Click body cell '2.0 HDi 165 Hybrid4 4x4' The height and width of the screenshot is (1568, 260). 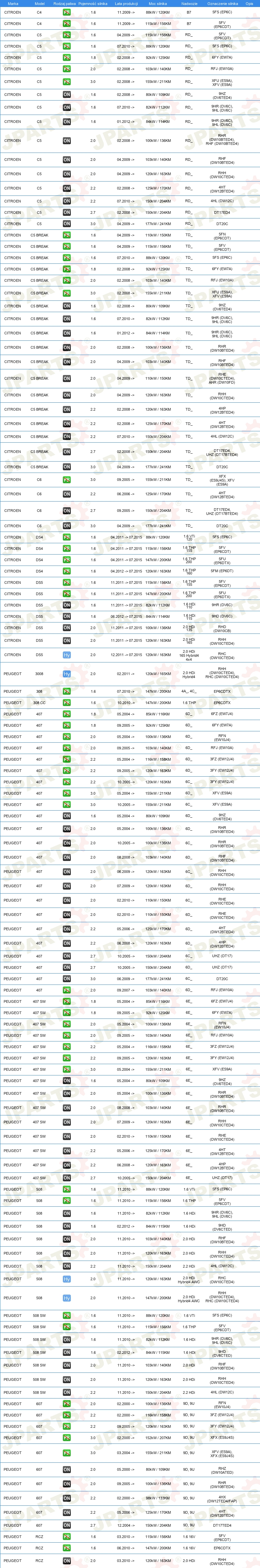click(x=189, y=655)
